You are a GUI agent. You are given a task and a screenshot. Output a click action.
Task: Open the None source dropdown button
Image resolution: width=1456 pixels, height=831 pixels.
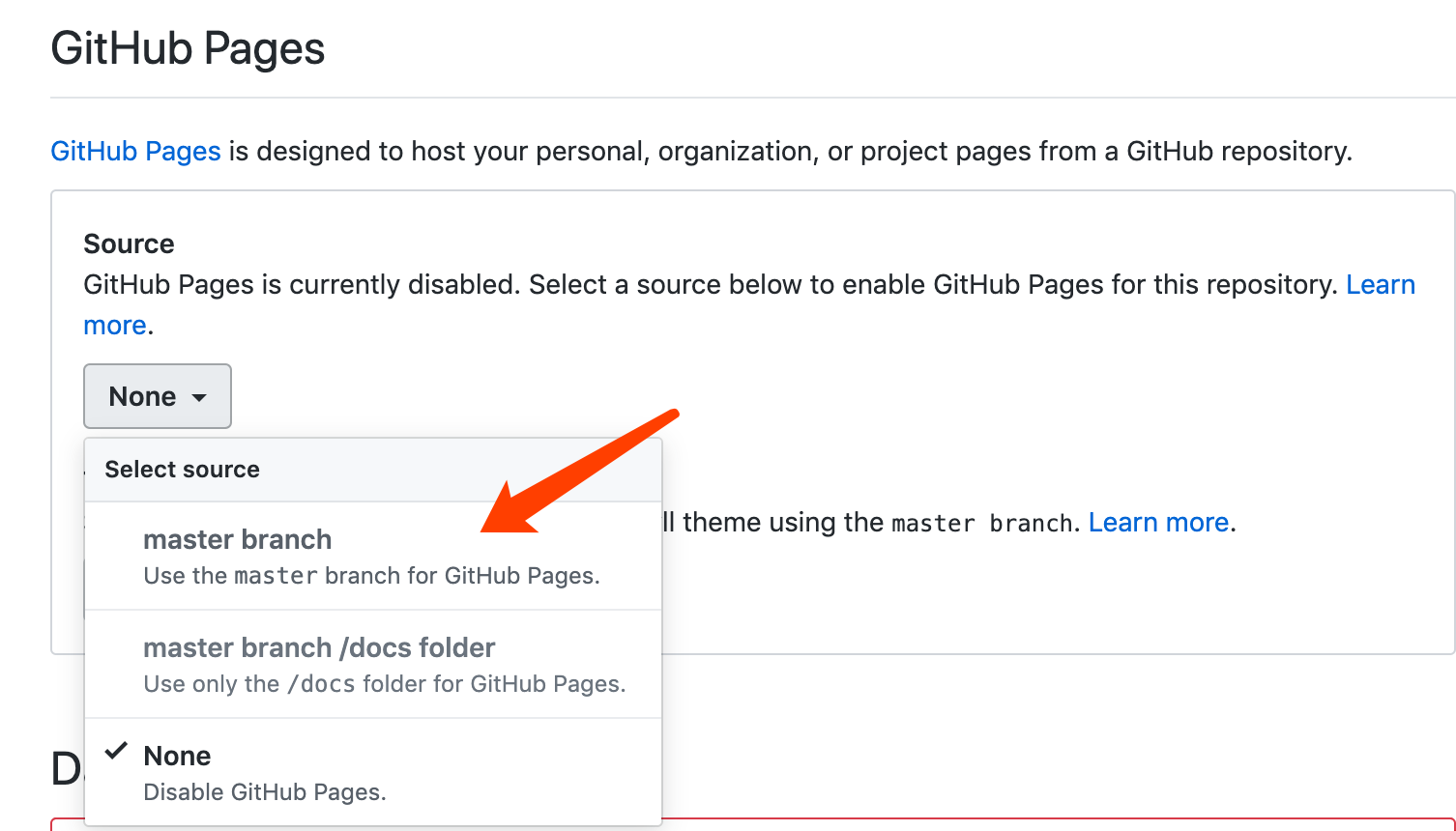click(157, 396)
